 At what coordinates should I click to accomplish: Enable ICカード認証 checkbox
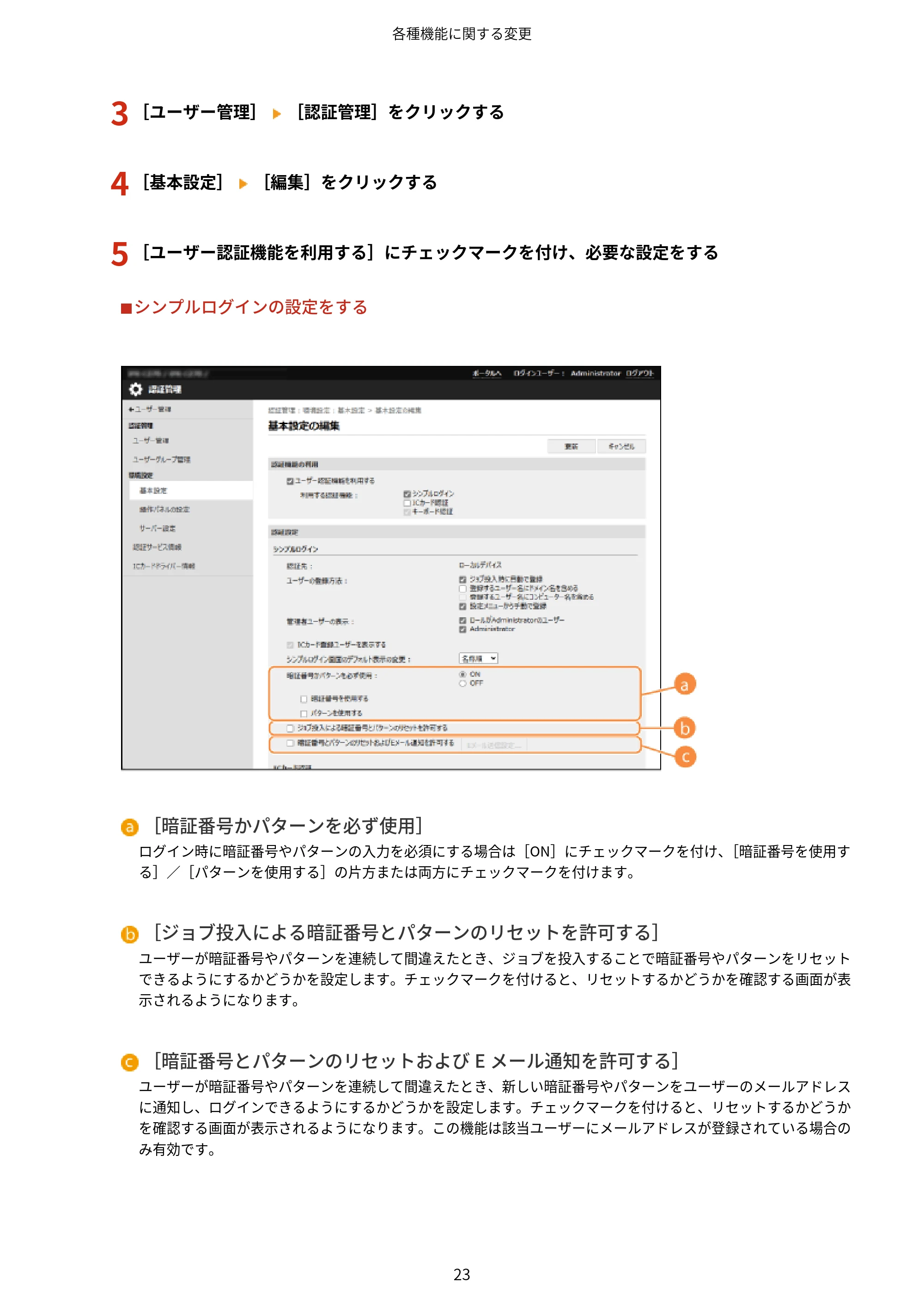point(407,503)
